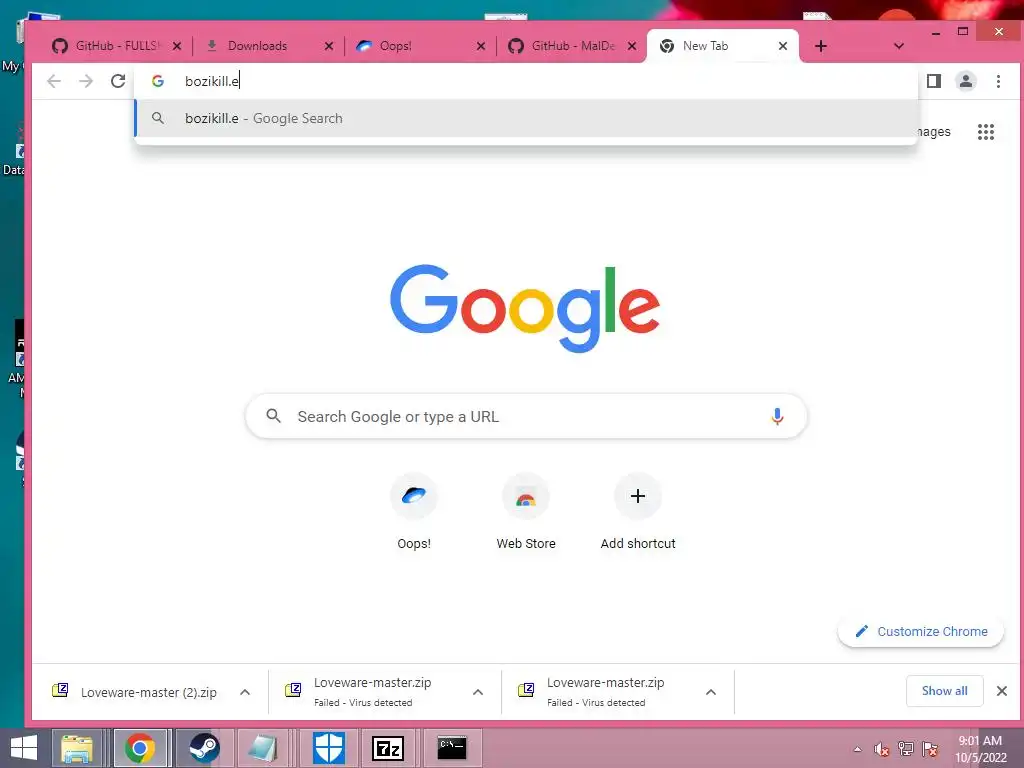Click the Google G icon in omnibox
This screenshot has width=1024, height=768.
(x=157, y=81)
